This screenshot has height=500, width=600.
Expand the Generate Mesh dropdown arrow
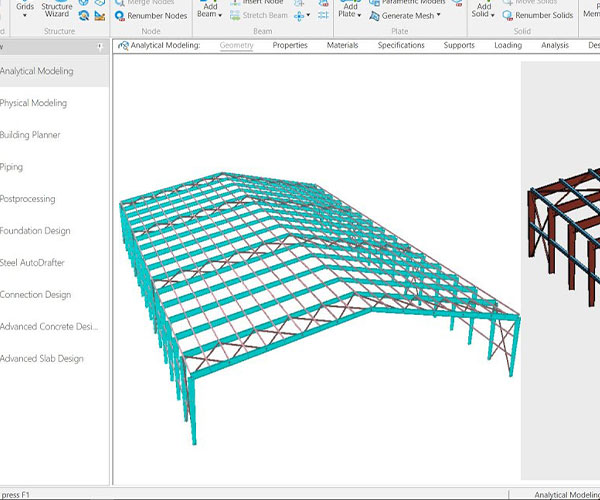(438, 16)
